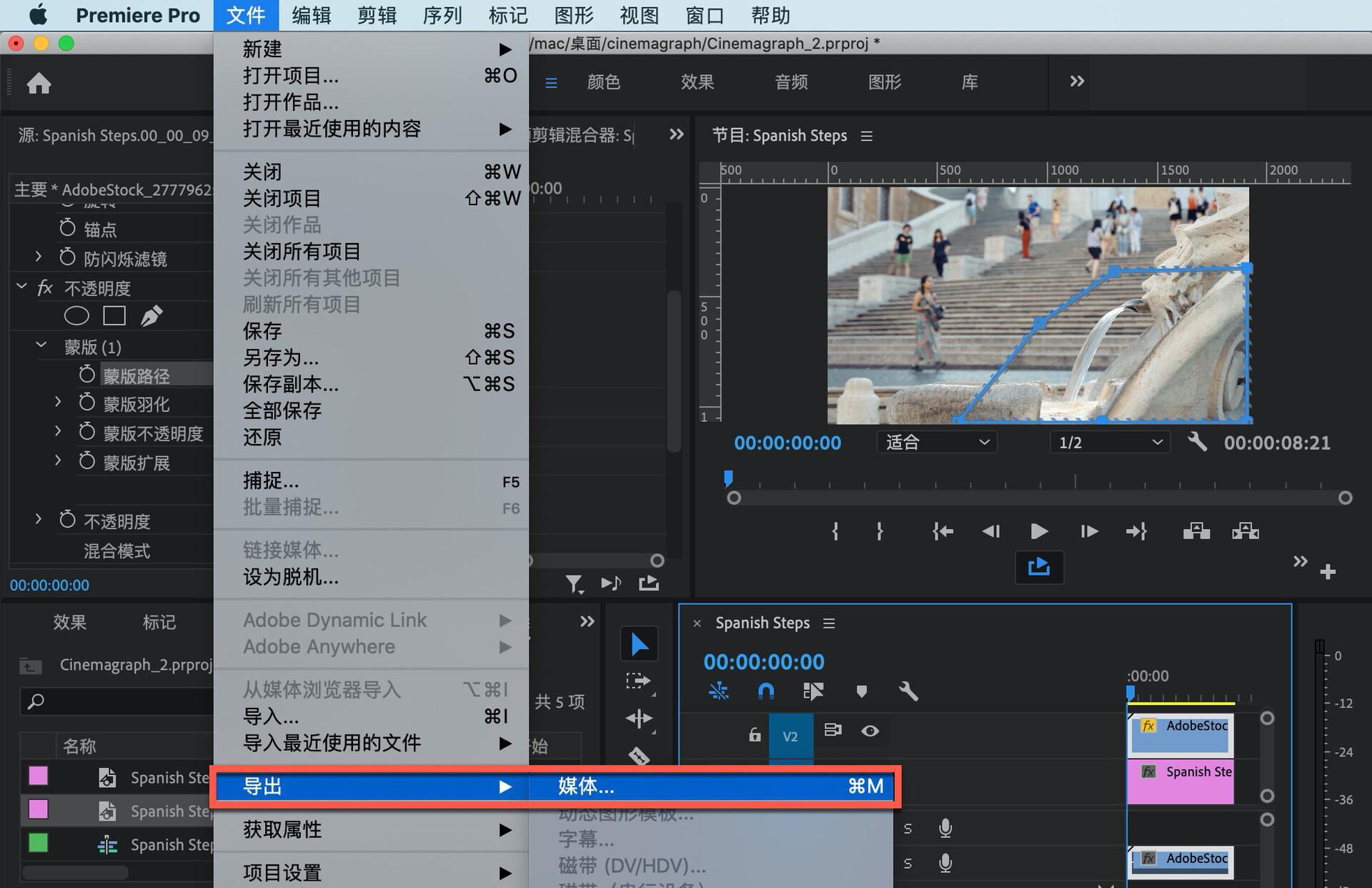The width and height of the screenshot is (1372, 888).
Task: Toggle the stopwatch for 蒙版羽化
Action: point(86,403)
